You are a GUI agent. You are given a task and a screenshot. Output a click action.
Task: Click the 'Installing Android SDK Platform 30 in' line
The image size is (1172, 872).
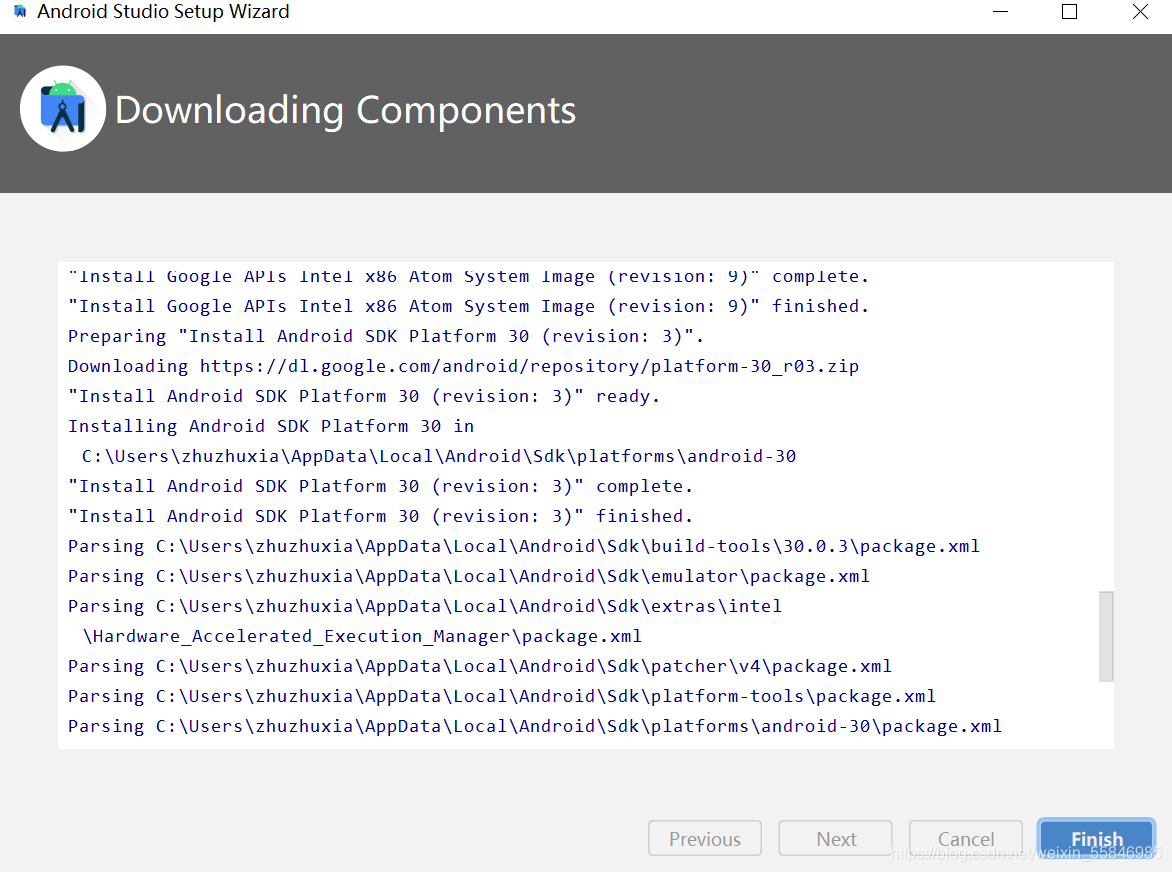click(271, 426)
